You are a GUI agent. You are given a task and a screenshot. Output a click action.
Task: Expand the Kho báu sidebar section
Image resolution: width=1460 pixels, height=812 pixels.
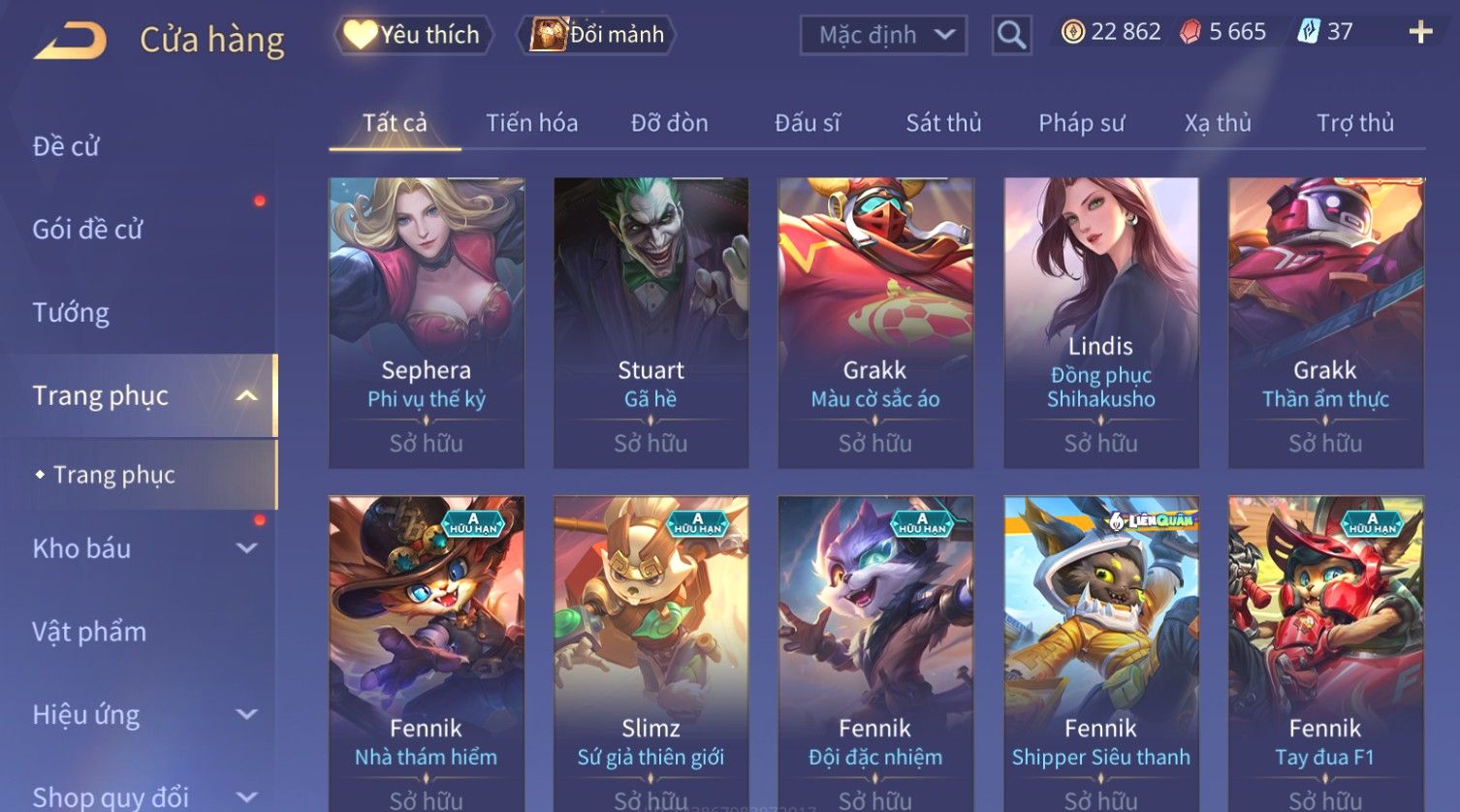247,548
